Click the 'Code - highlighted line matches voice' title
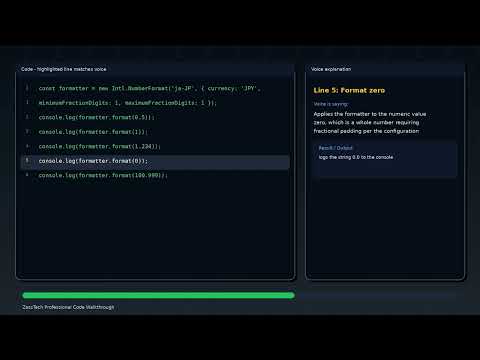 coord(64,69)
